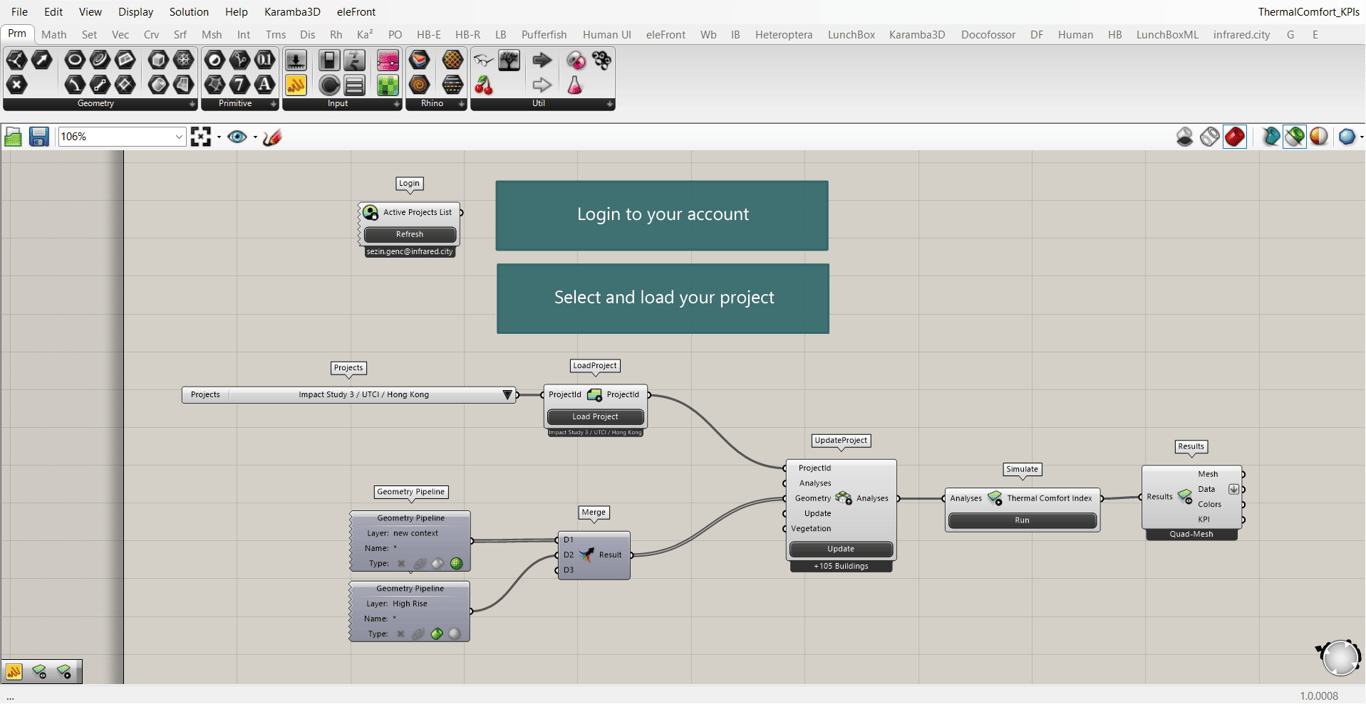Expand the Rhino panel arrow
Screen dimensions: 1366x704
click(x=461, y=104)
